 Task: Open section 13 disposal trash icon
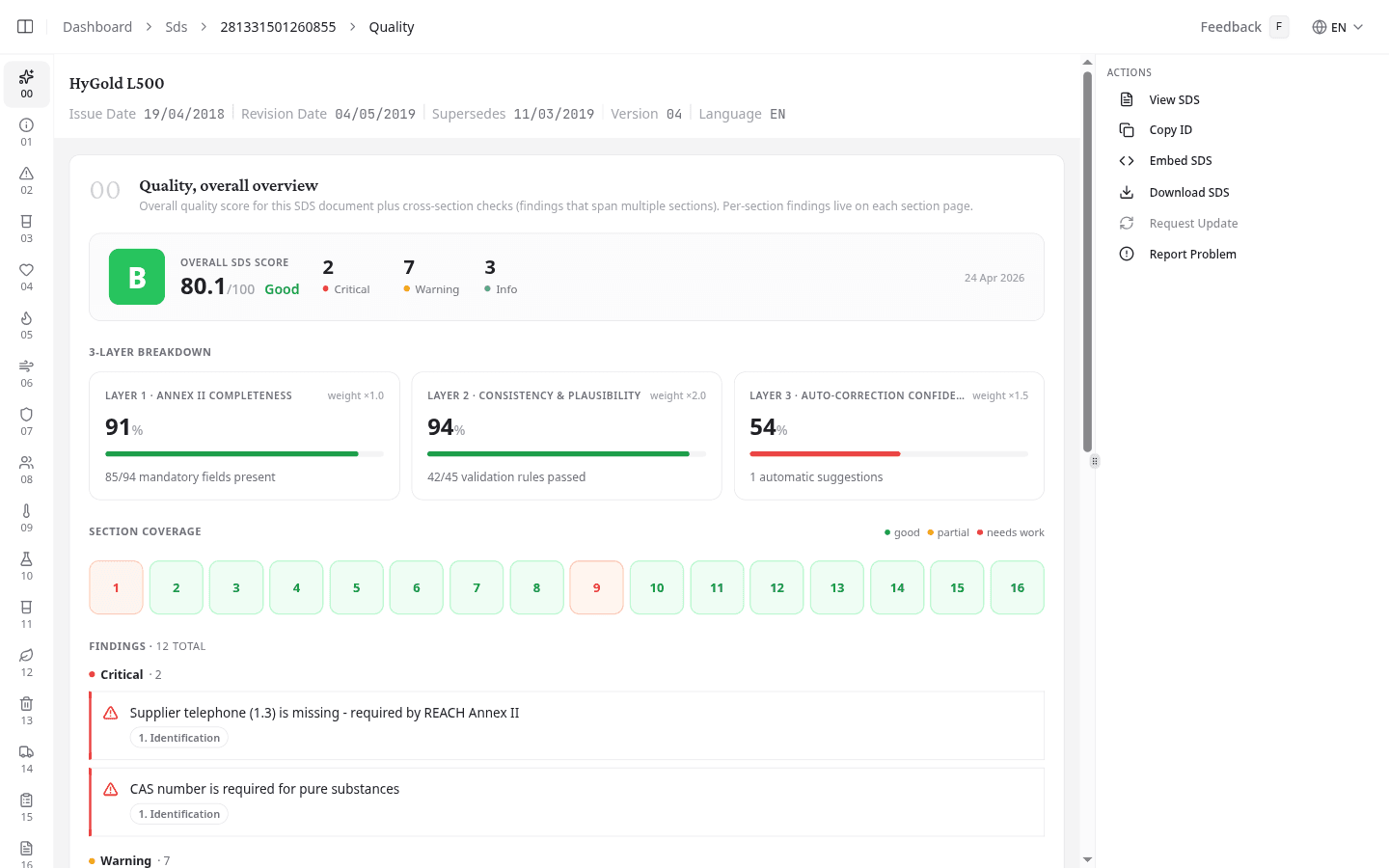[x=27, y=704]
